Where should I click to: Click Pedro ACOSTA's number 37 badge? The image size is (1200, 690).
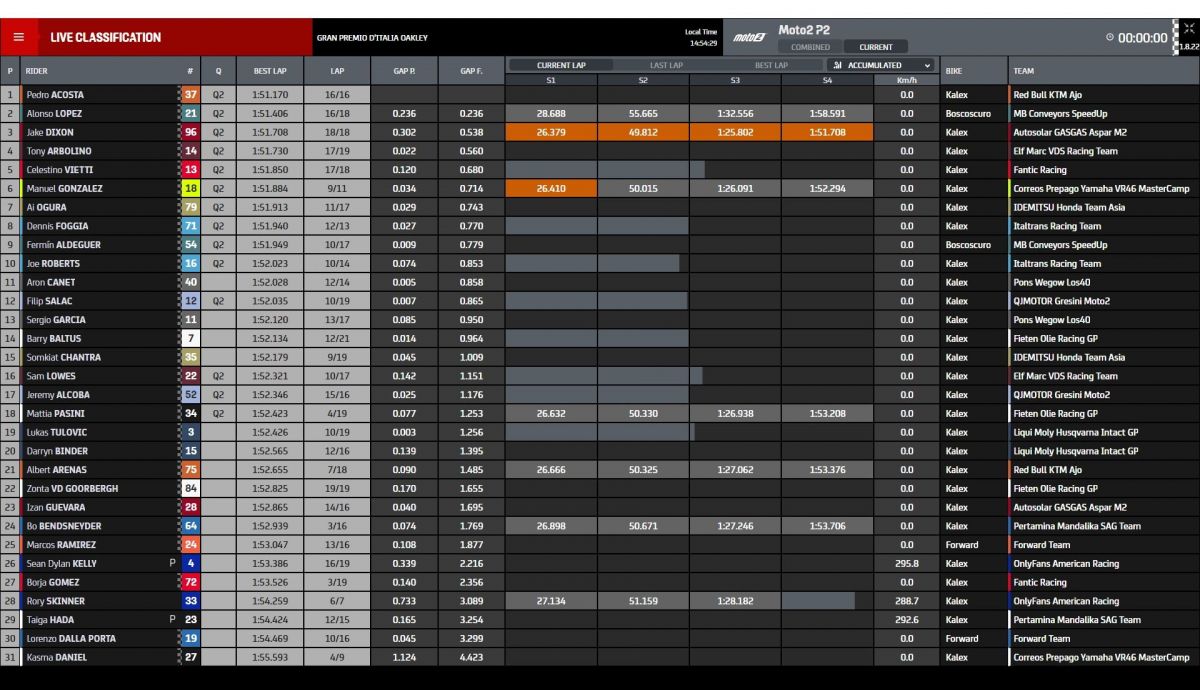point(191,95)
